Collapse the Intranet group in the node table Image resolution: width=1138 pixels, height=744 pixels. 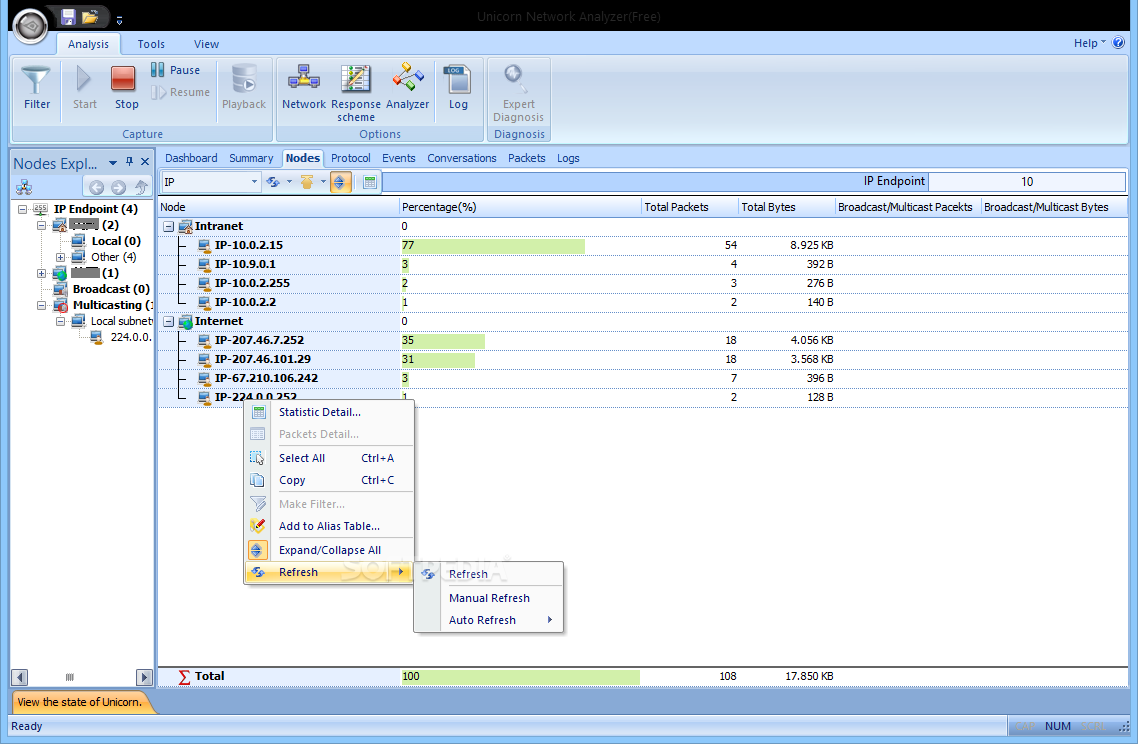click(x=168, y=226)
